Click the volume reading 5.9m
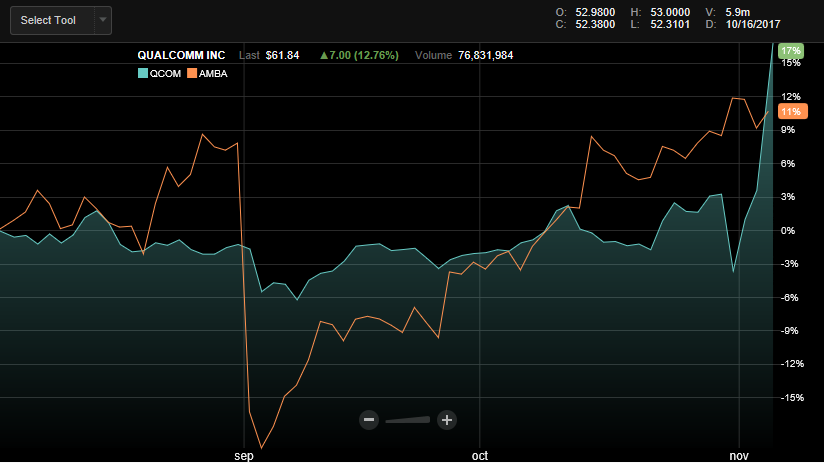 pyautogui.click(x=738, y=12)
